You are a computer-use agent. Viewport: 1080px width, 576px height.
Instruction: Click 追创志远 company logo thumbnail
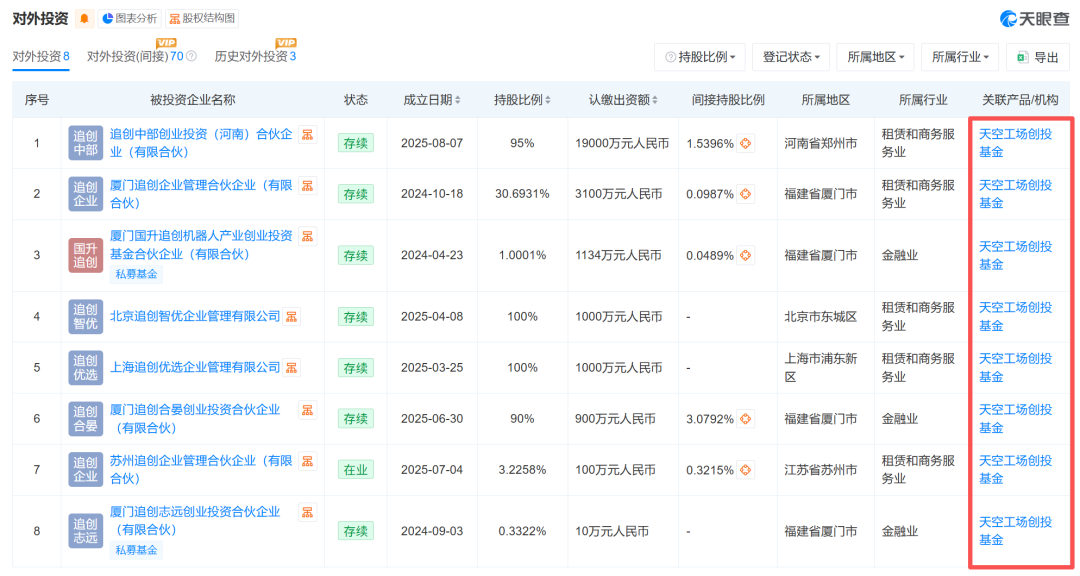click(x=85, y=531)
